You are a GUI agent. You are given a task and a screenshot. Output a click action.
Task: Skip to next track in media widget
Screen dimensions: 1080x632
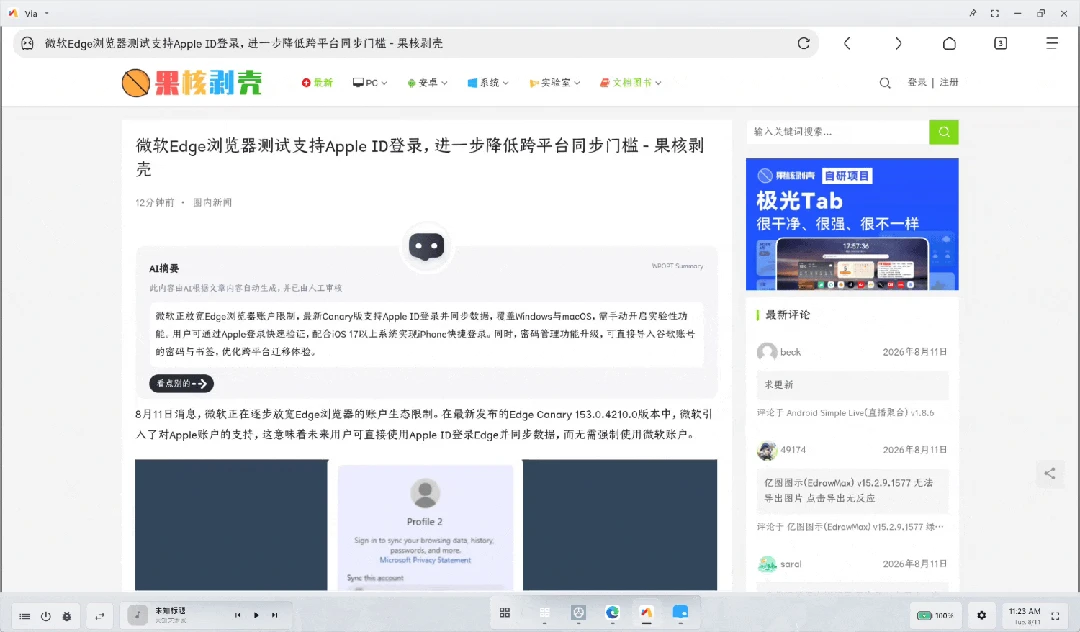[x=274, y=615]
